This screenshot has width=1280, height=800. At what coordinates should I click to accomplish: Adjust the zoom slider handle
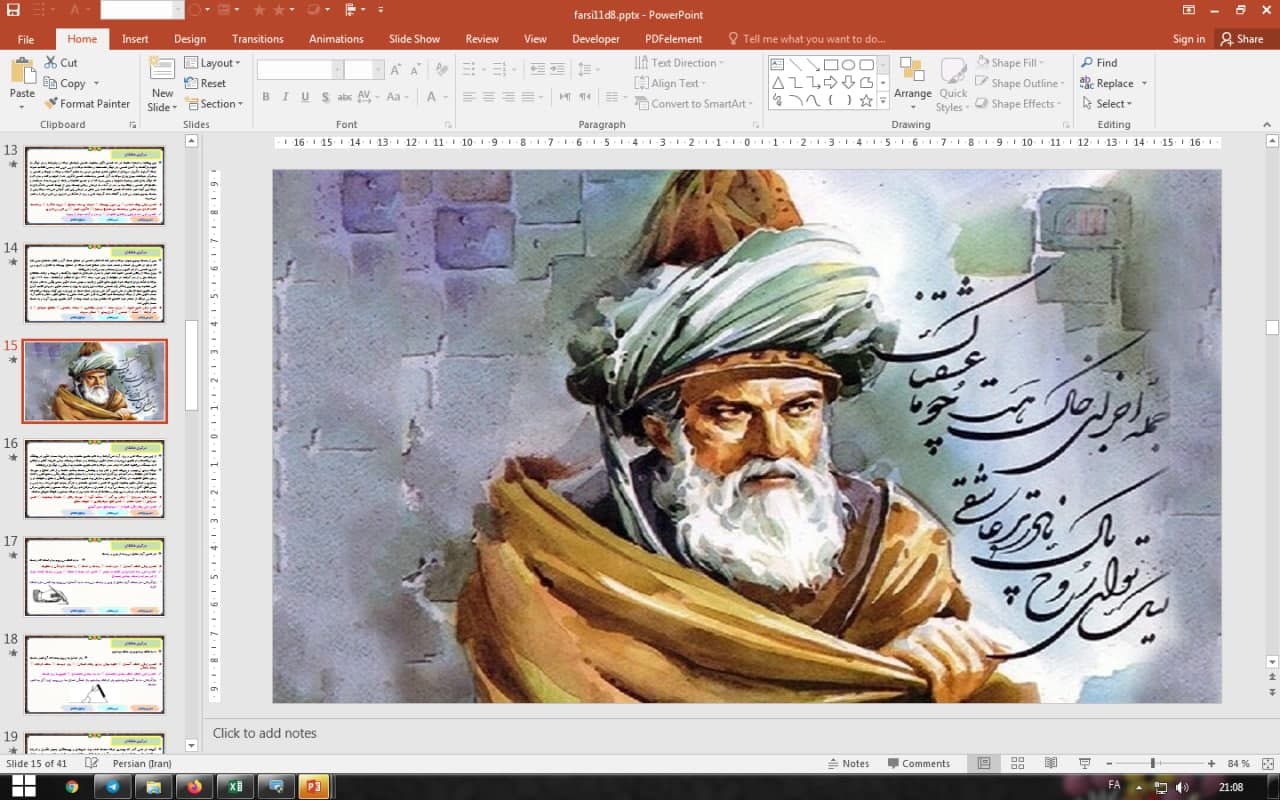point(1153,763)
